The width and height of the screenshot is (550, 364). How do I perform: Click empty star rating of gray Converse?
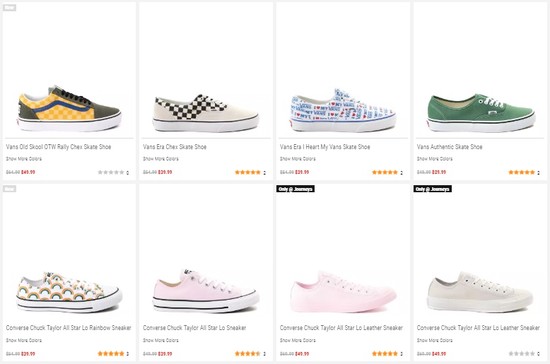point(522,353)
